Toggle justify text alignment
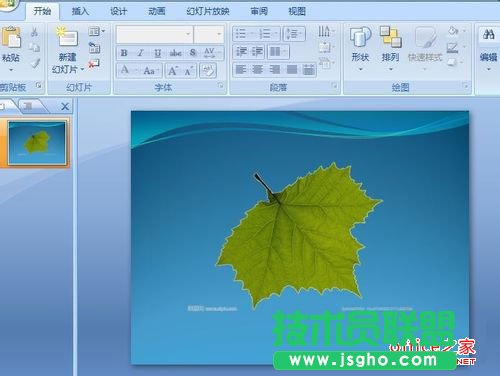Viewport: 500px width, 376px height. pos(292,70)
